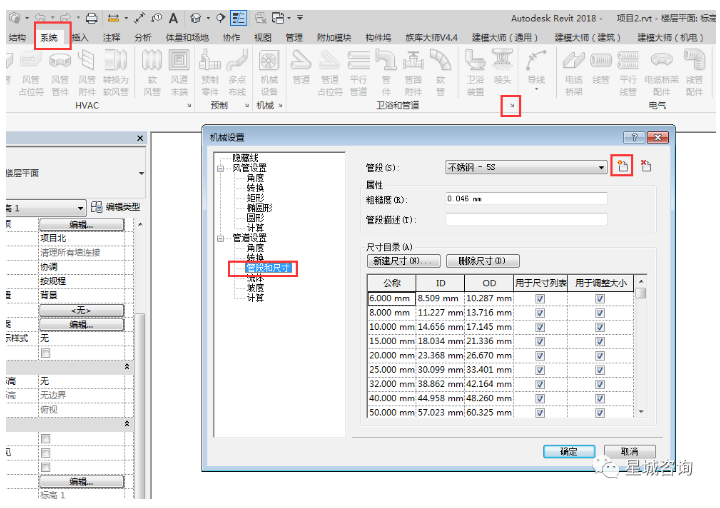This screenshot has height=508, width=720.
Task: Click the Aligned Dimension icon
Action: [x=139, y=18]
